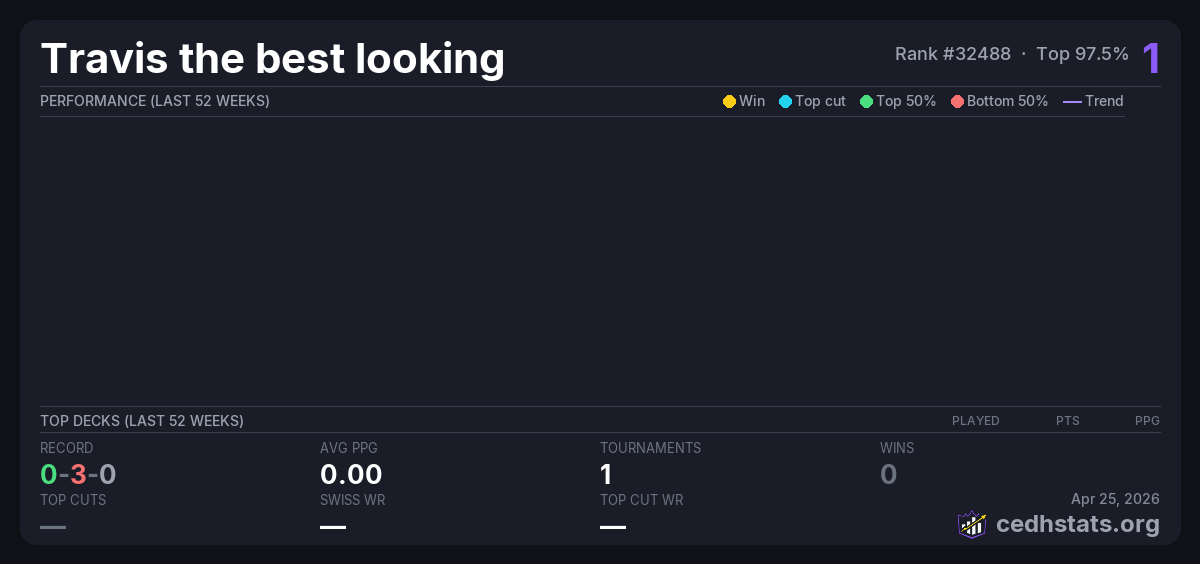Viewport: 1200px width, 564px height.
Task: Sort by the PTS column header
Action: coord(1067,421)
